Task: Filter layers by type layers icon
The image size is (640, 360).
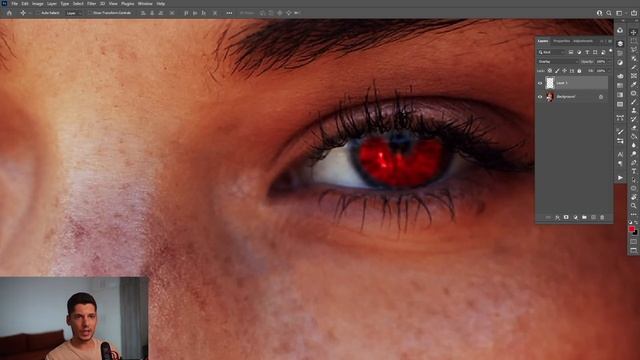Action: pos(587,52)
